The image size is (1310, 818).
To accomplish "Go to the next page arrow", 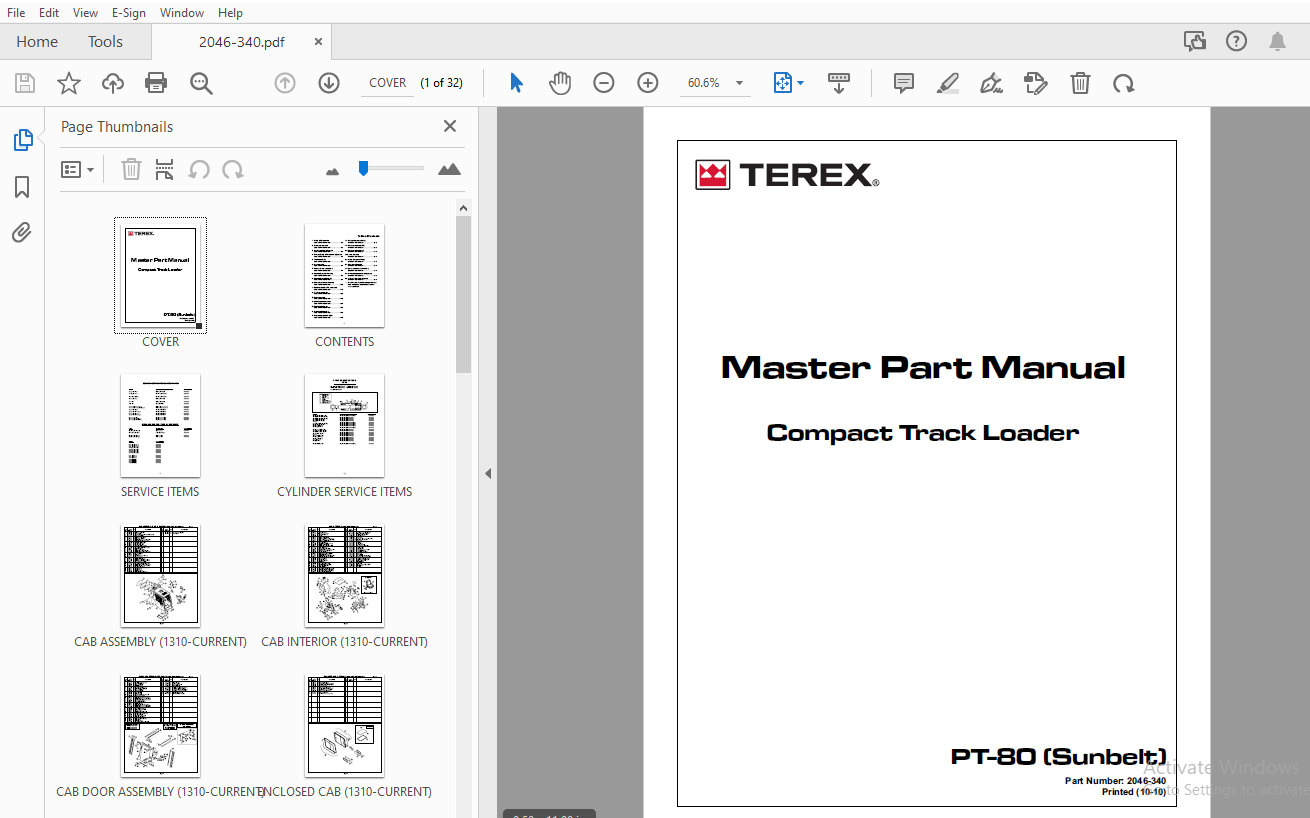I will point(329,83).
